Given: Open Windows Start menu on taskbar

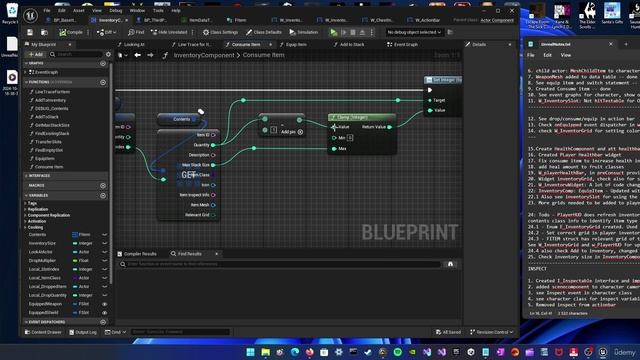Looking at the screenshot, I should coord(251,352).
